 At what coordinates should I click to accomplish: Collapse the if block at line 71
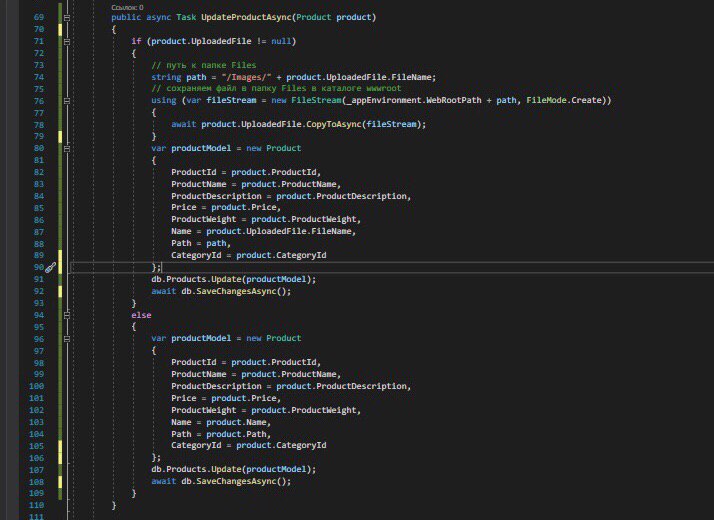click(x=67, y=41)
